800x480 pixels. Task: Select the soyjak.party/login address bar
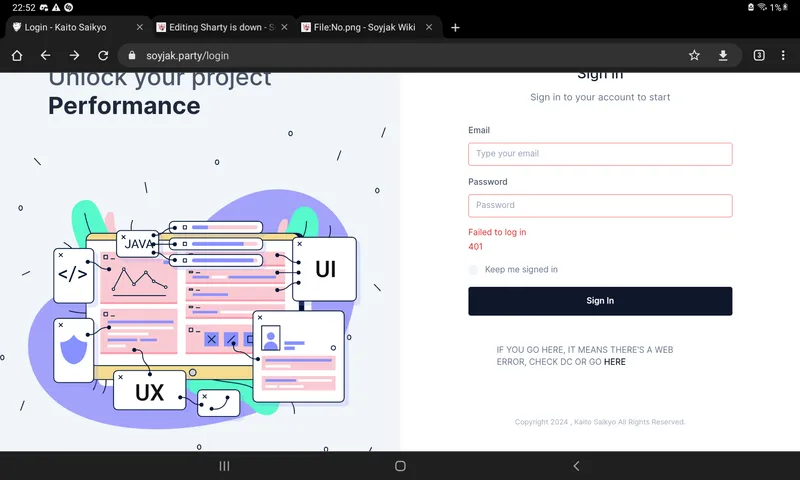pyautogui.click(x=400, y=55)
